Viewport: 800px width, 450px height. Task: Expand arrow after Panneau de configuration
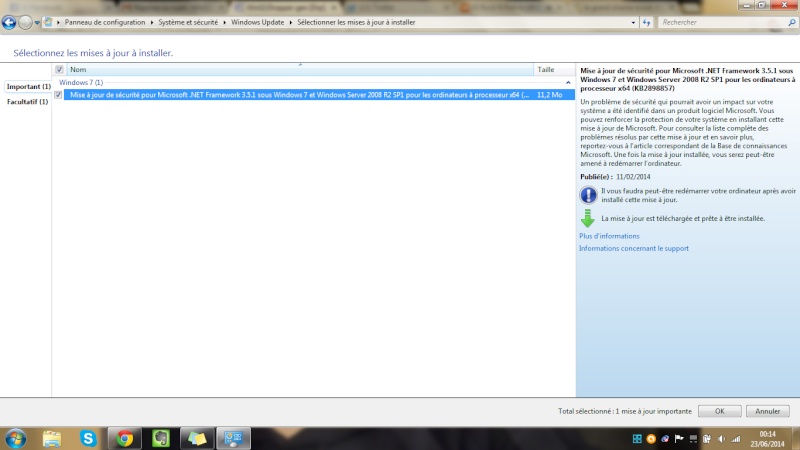click(x=152, y=22)
